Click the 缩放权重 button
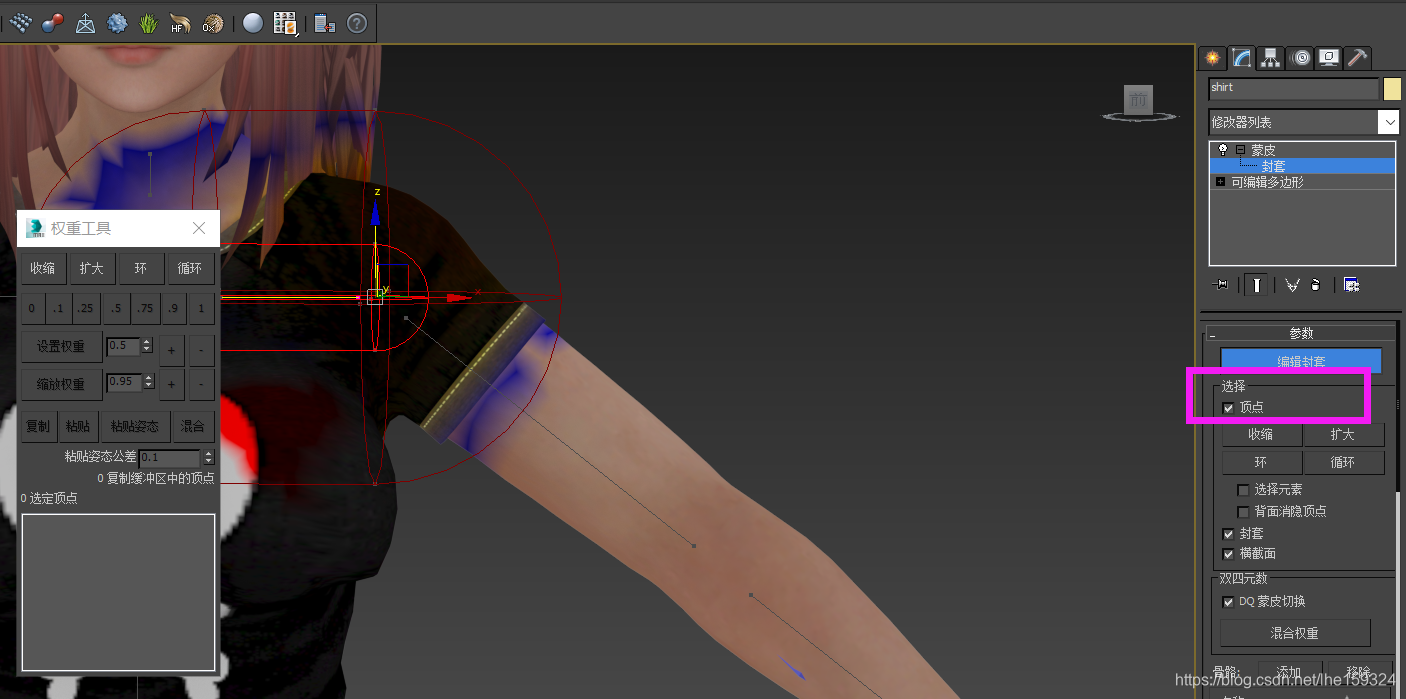The width and height of the screenshot is (1406, 699). (61, 384)
